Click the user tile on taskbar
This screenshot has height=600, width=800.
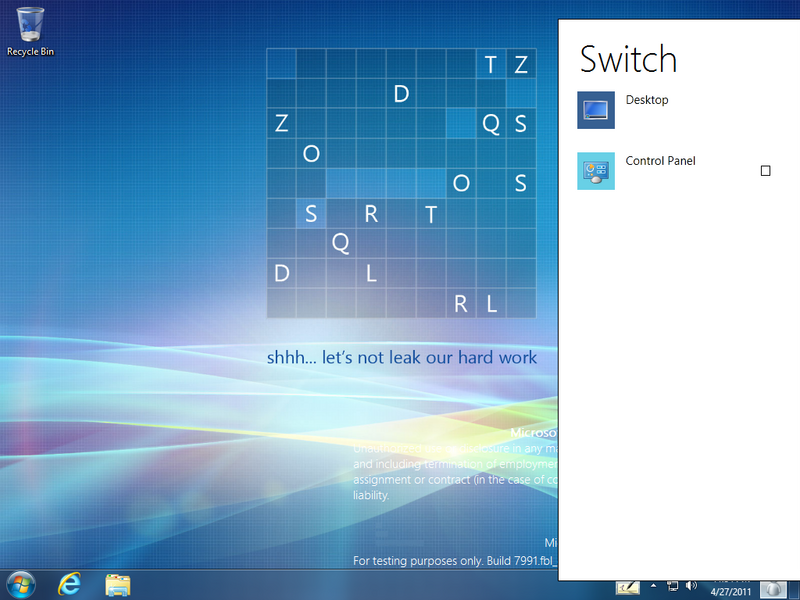click(773, 590)
